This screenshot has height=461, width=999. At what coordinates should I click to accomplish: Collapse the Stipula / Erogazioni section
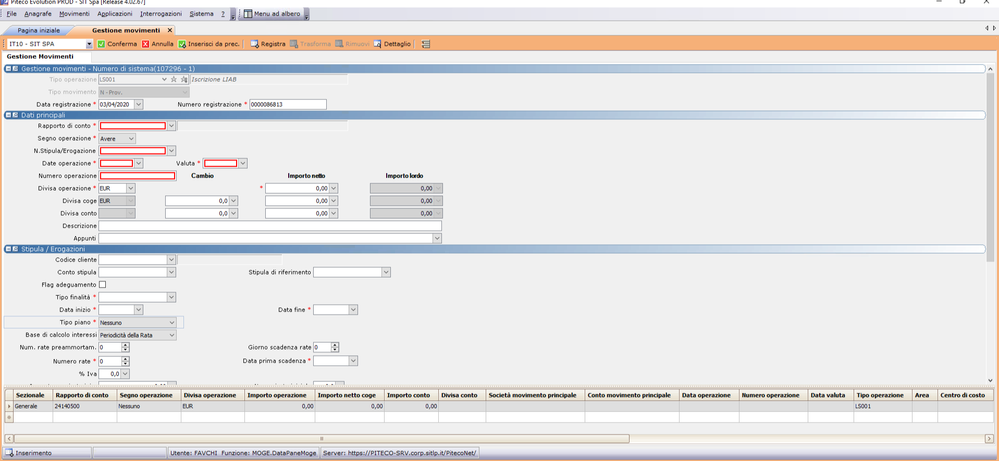point(8,249)
